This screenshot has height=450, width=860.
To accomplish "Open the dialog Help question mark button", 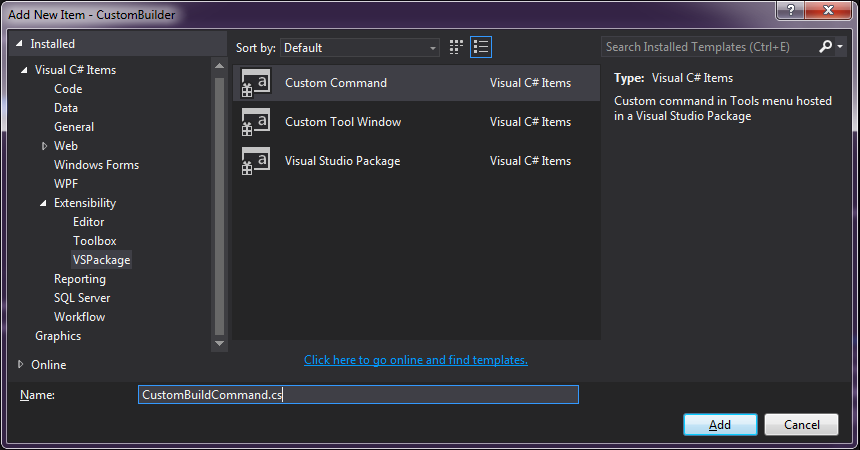I will pyautogui.click(x=790, y=10).
